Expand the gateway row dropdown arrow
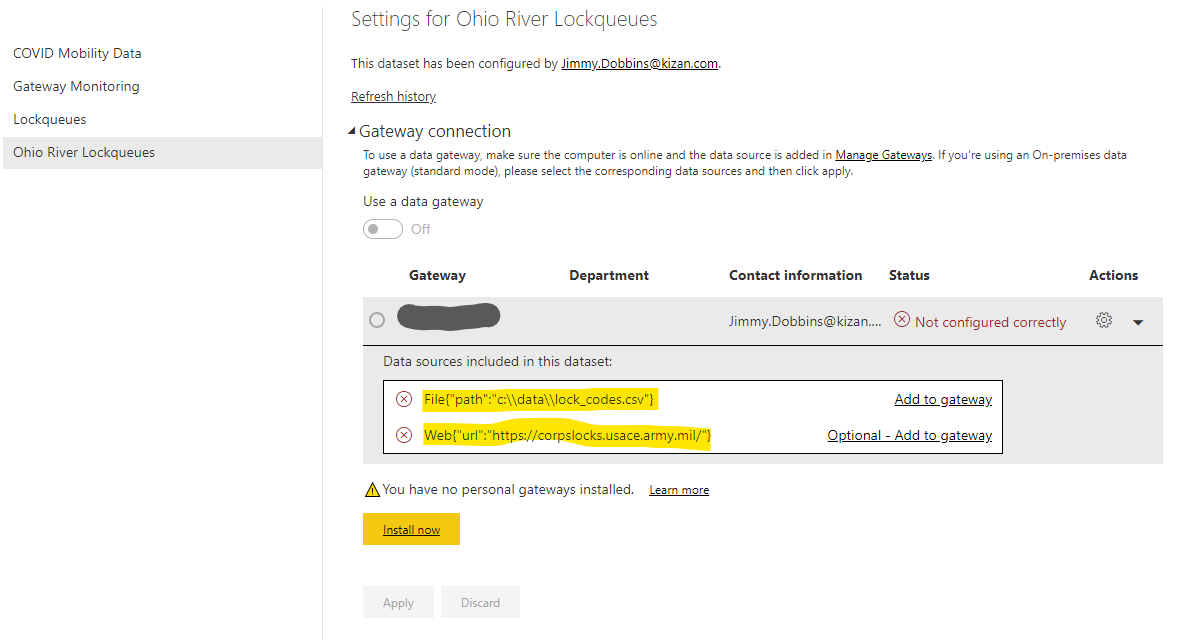 point(1138,322)
